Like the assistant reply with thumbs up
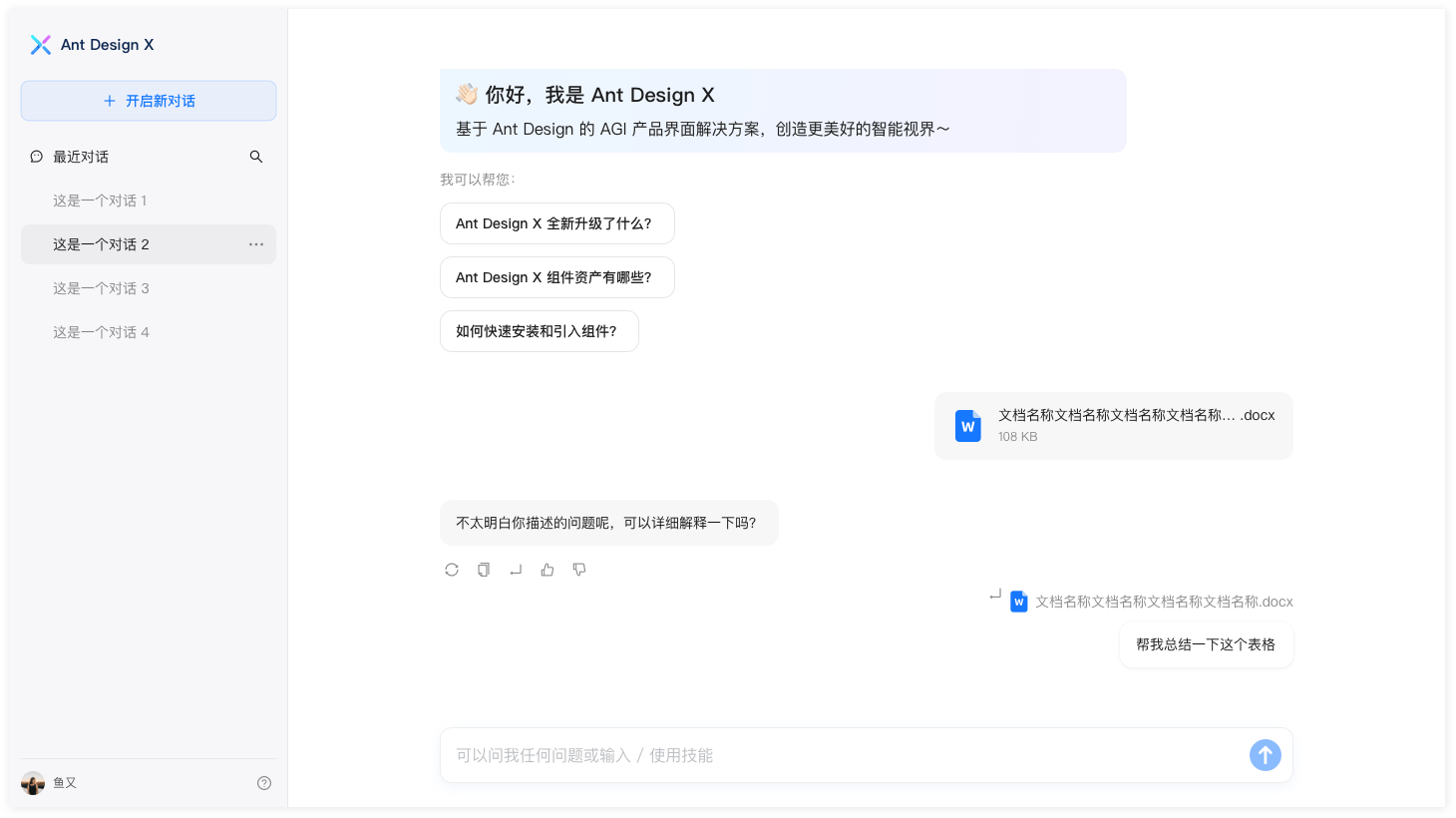The height and width of the screenshot is (818, 1456). click(547, 570)
